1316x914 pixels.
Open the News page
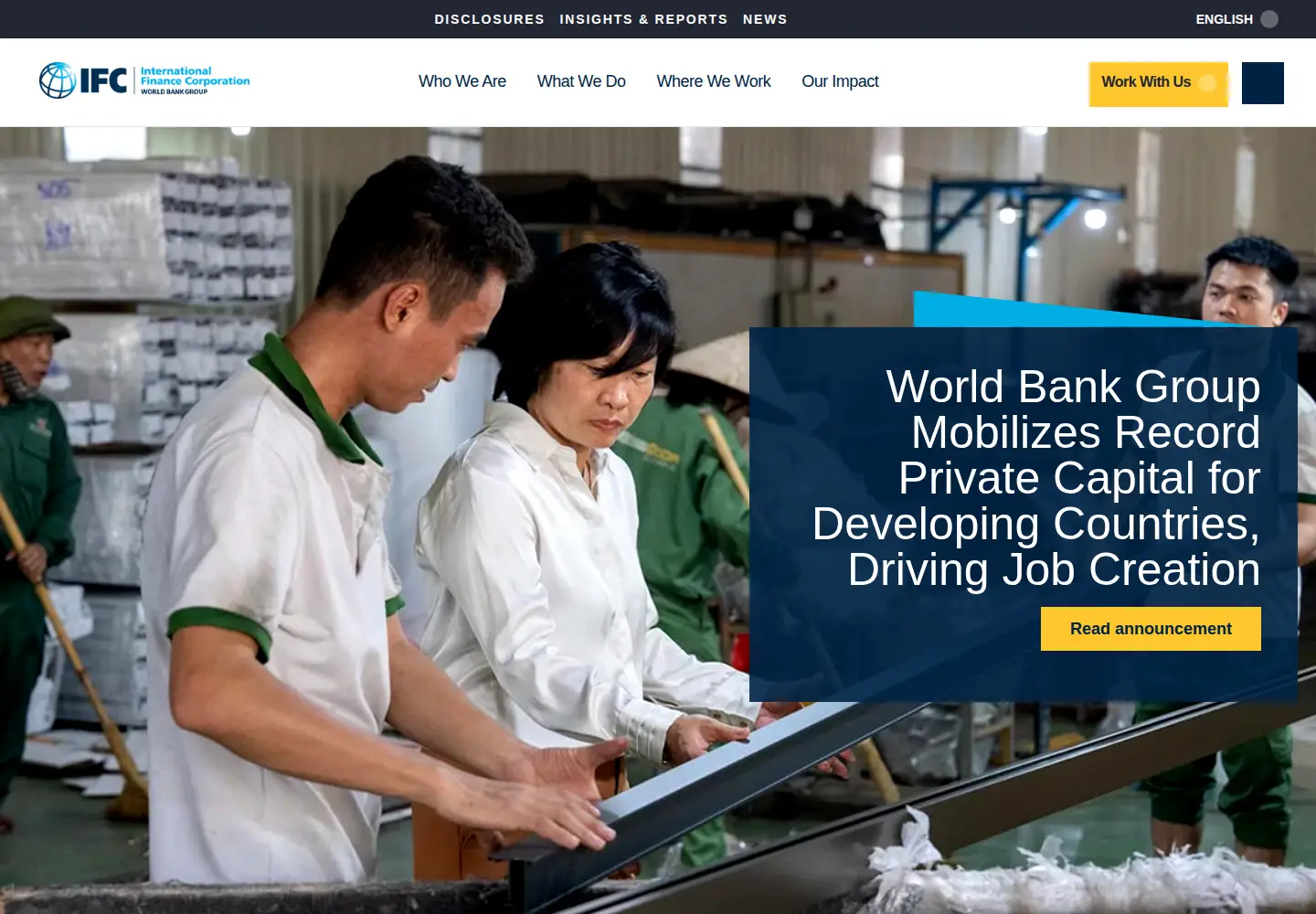click(765, 19)
